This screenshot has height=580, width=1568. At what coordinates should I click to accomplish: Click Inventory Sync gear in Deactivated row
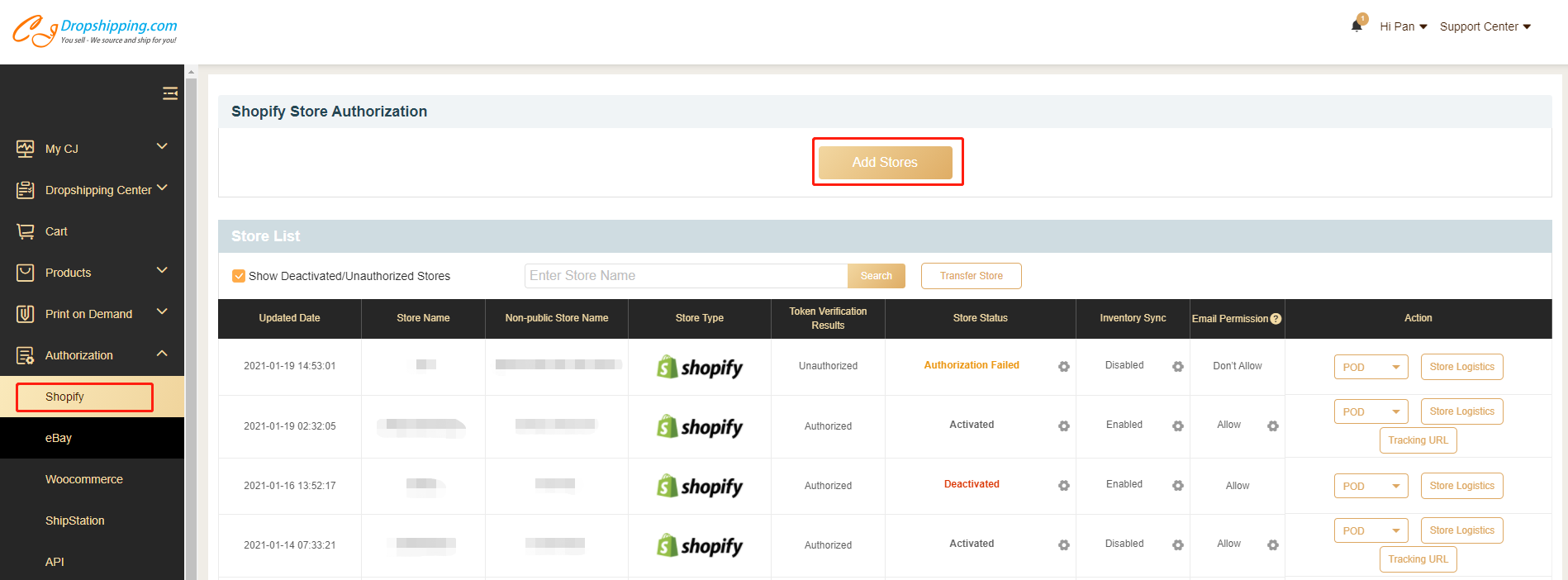click(1178, 485)
